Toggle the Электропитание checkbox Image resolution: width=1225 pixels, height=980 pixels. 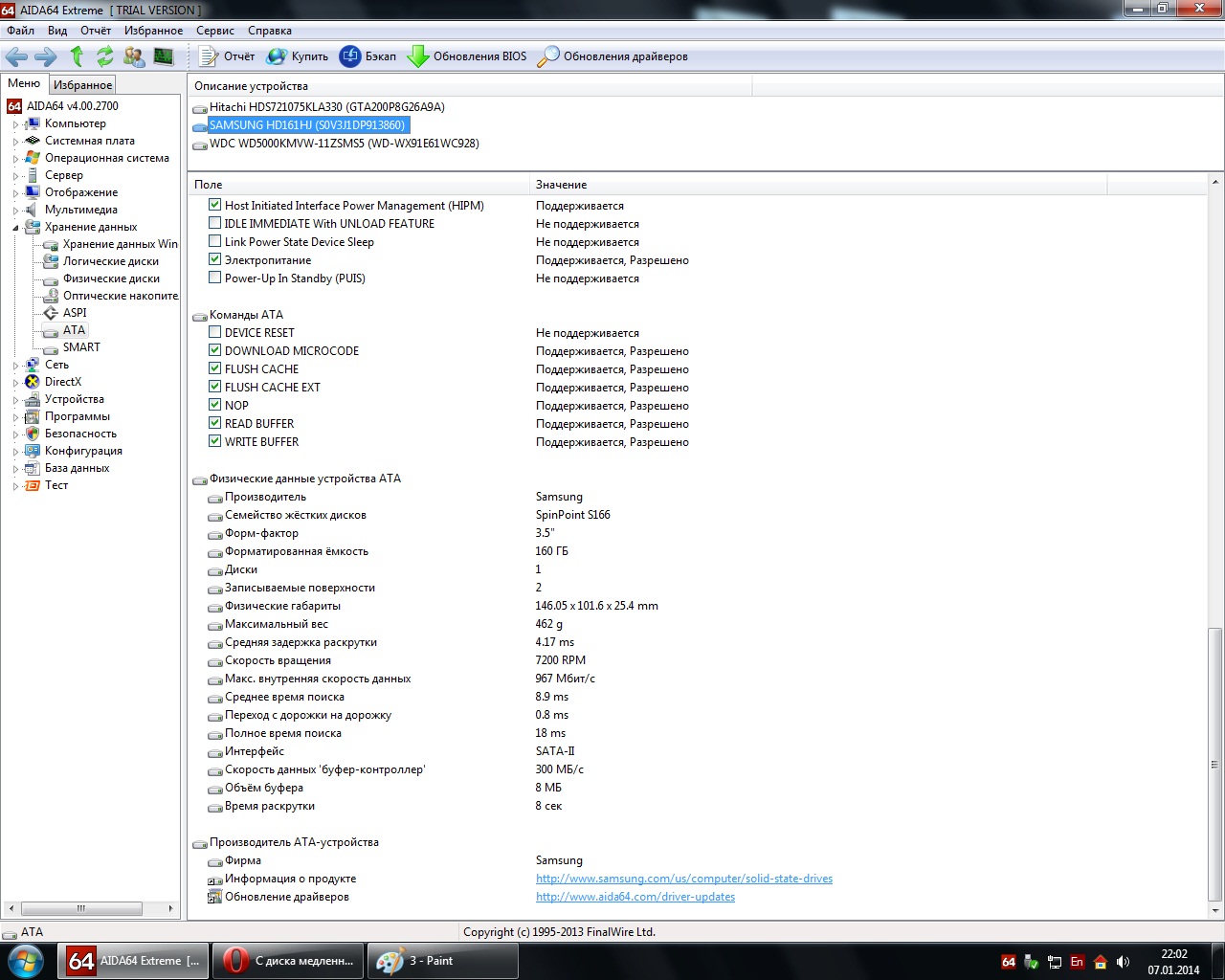pyautogui.click(x=215, y=259)
